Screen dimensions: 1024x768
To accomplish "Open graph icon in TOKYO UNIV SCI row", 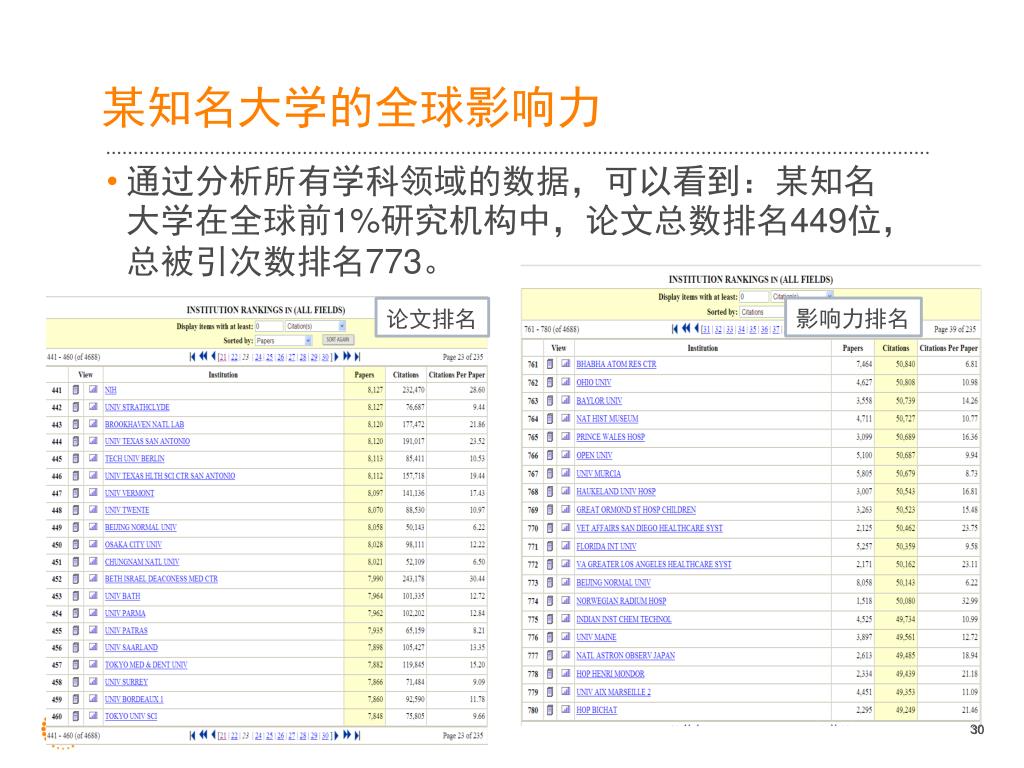I will (93, 715).
